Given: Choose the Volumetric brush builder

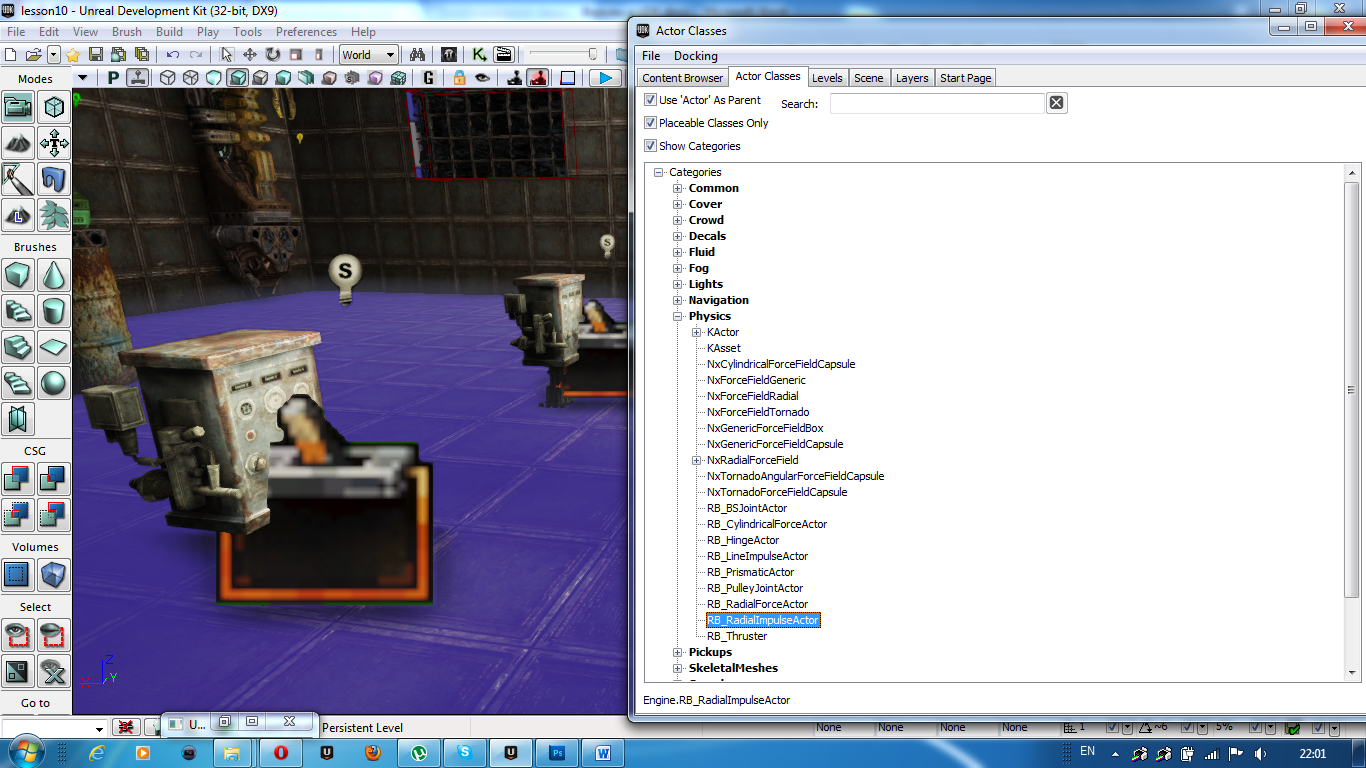Looking at the screenshot, I should coord(18,419).
